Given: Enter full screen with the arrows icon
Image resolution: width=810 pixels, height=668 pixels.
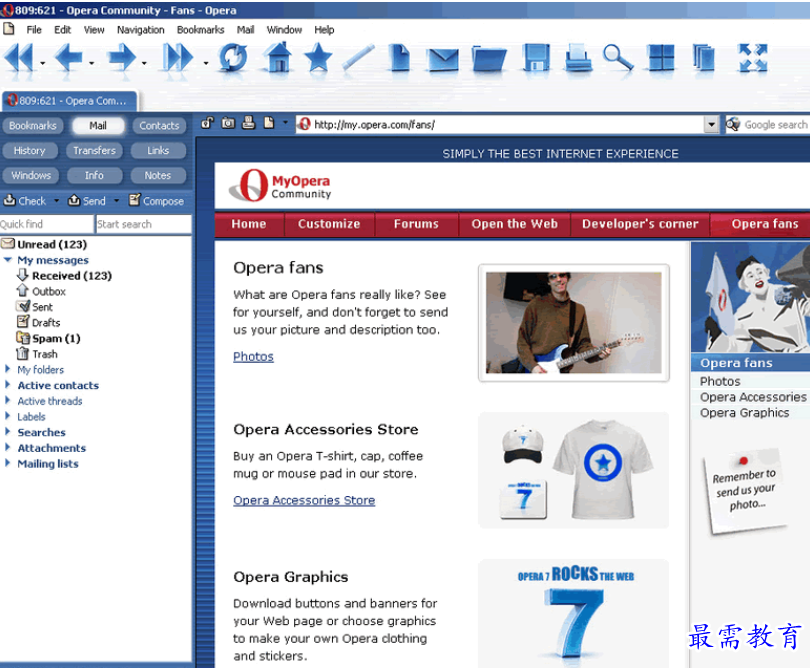Looking at the screenshot, I should coord(753,57).
